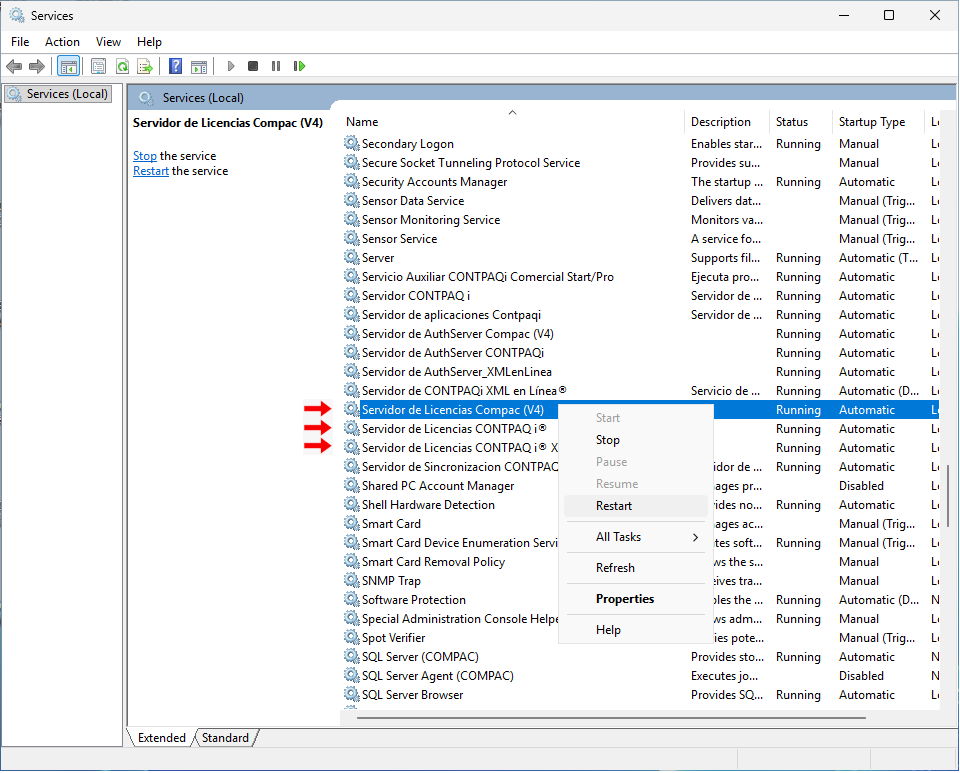Toggle Show/Hide Console Tree toolbar icon
The image size is (960, 773).
(x=69, y=66)
